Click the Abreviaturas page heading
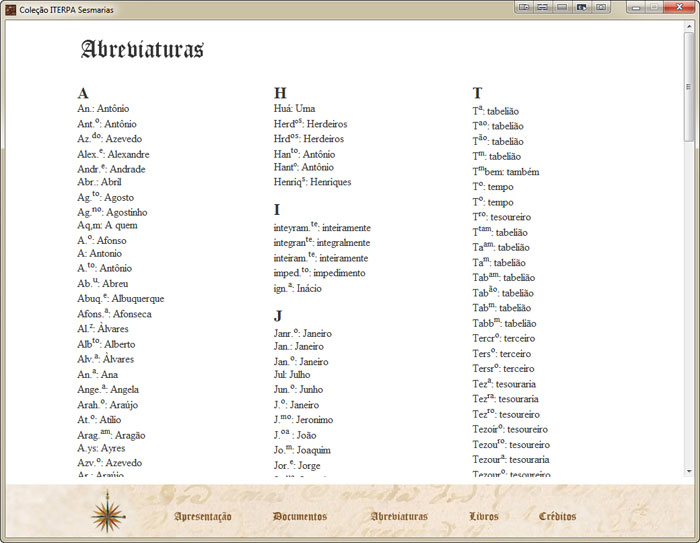The width and height of the screenshot is (700, 543). coord(142,50)
